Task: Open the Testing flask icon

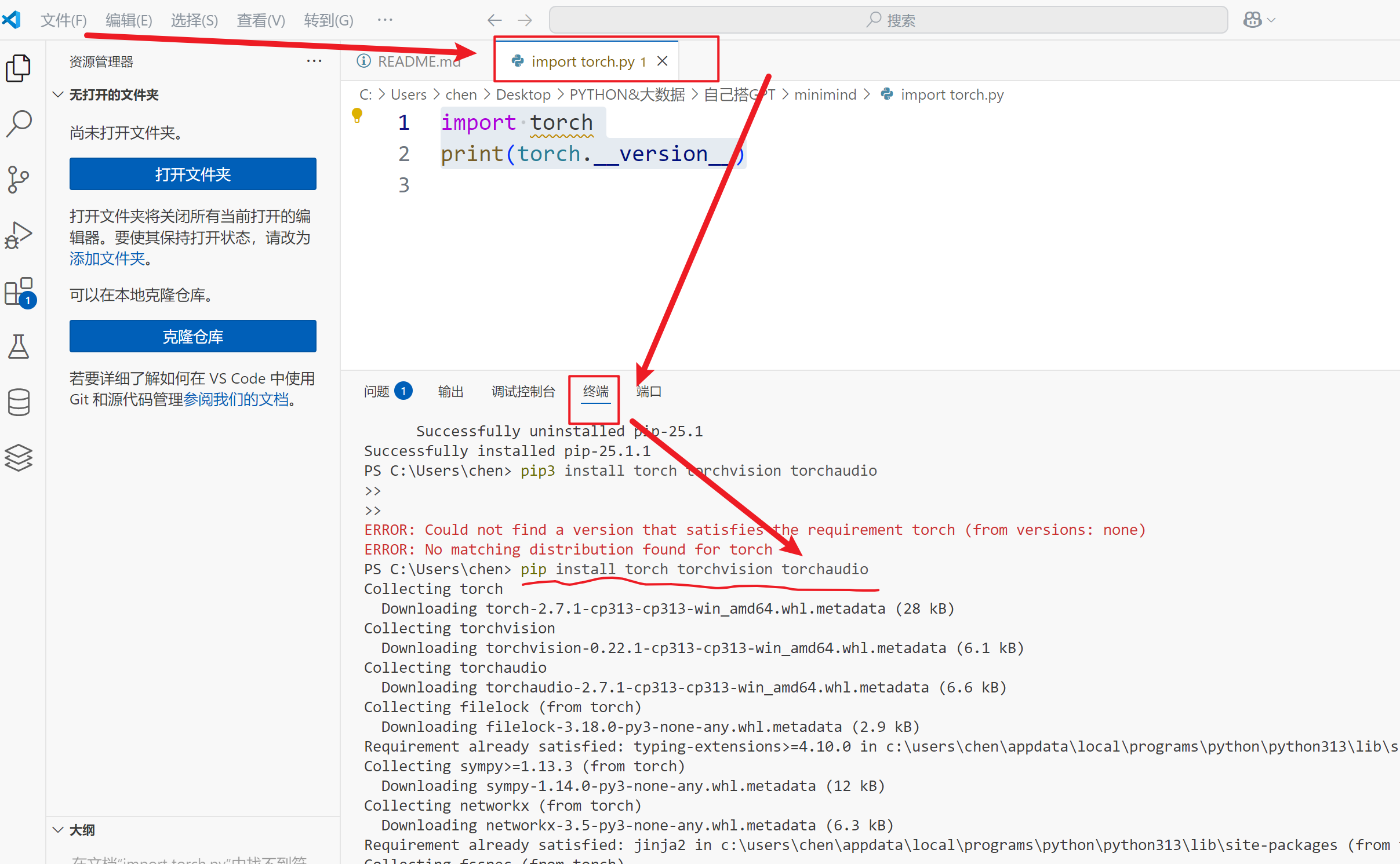Action: (19, 347)
